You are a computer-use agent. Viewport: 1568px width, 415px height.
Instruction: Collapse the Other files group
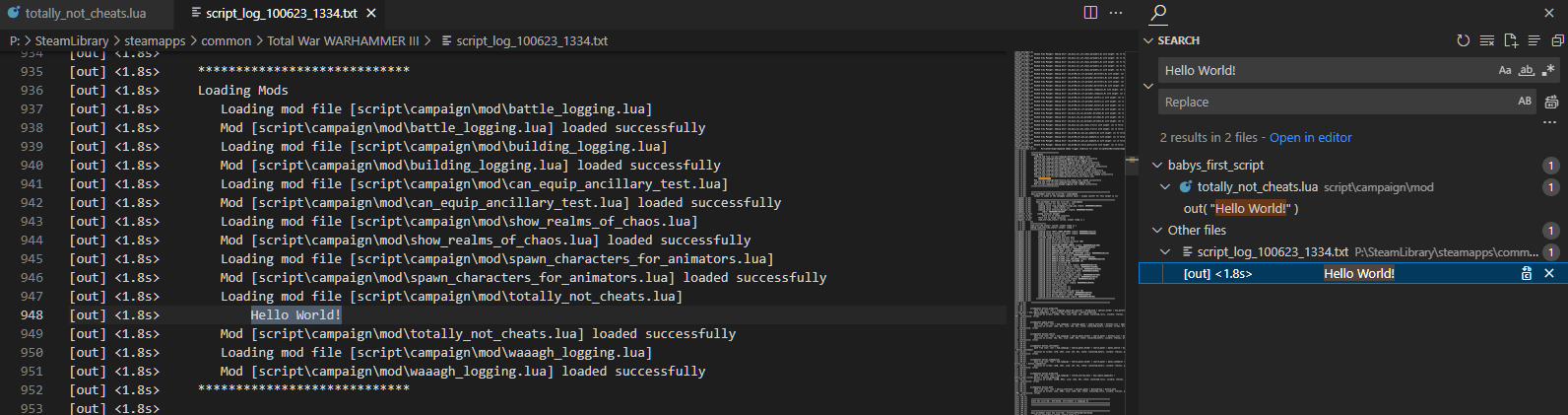[1157, 230]
